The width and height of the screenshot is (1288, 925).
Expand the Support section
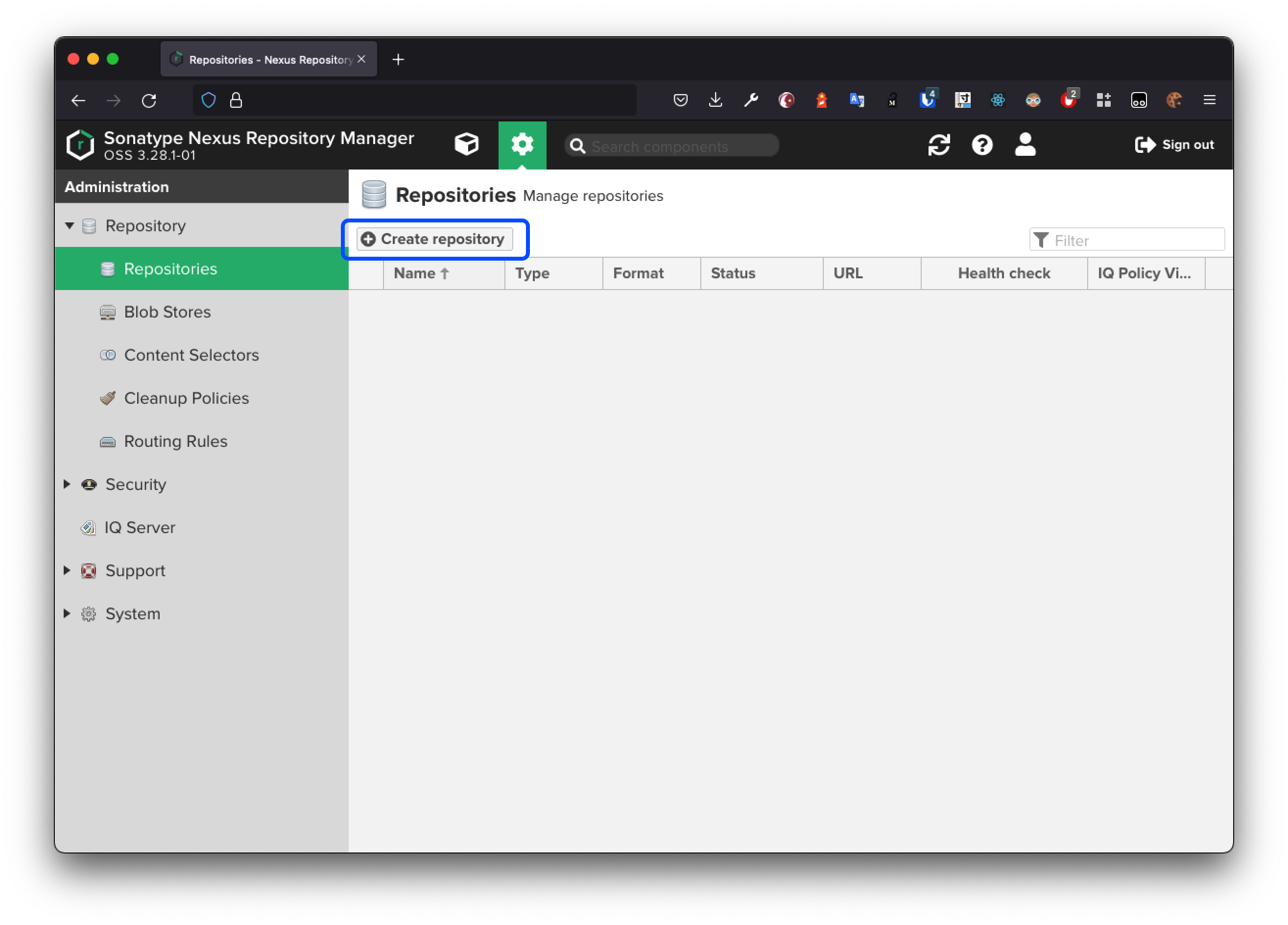(67, 570)
